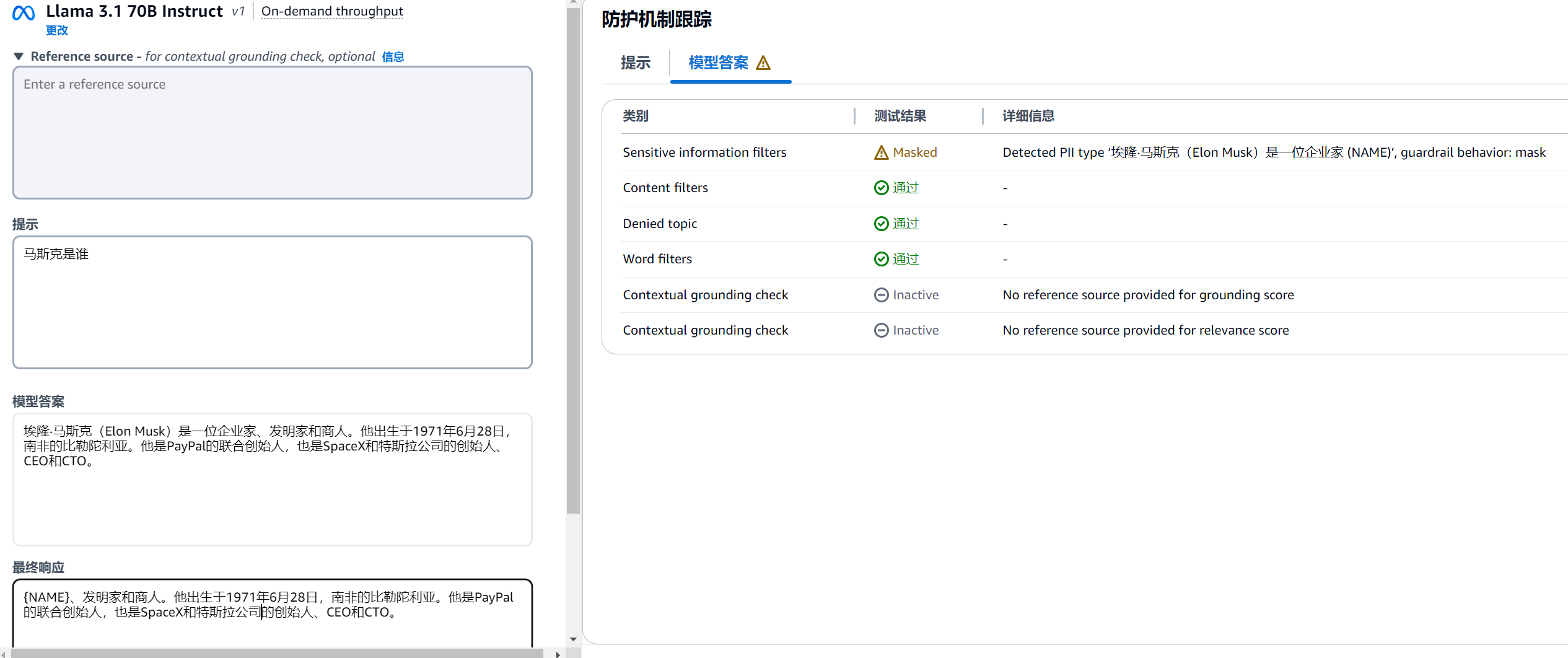Click the Inactive status in the relevance score row
The image size is (1568, 658).
point(916,330)
